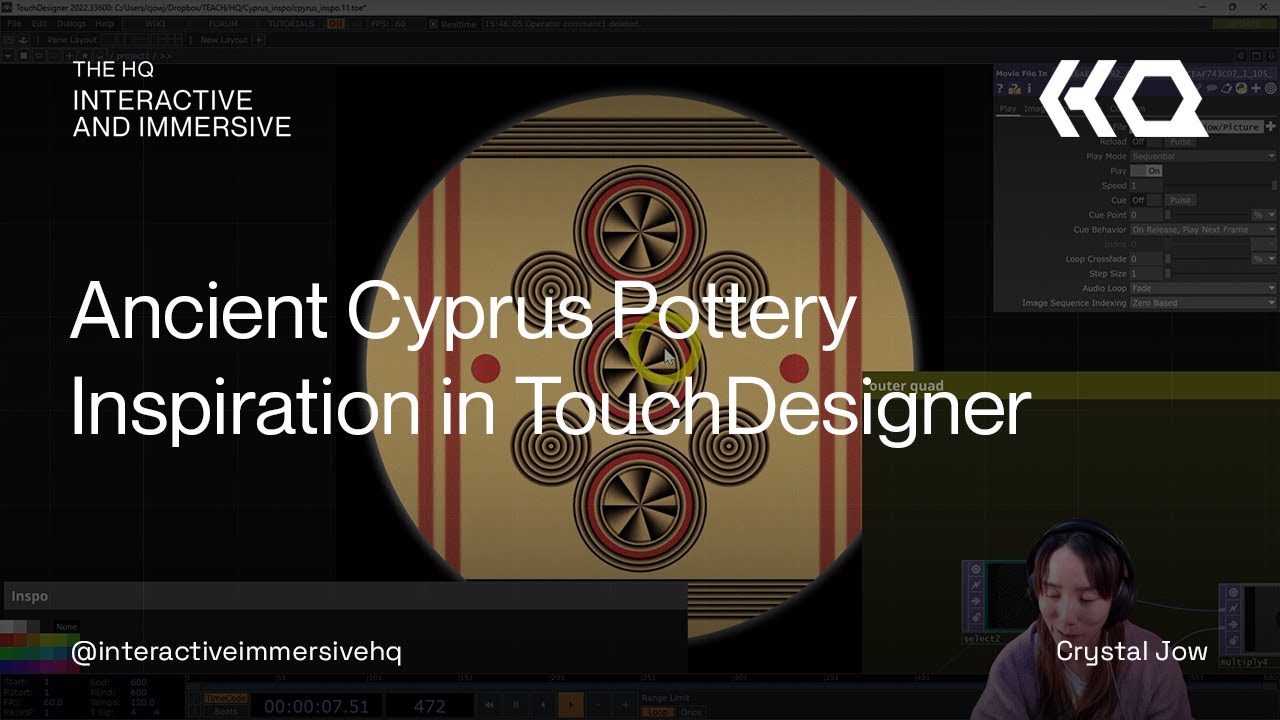Open the Dialogs menu

point(71,23)
